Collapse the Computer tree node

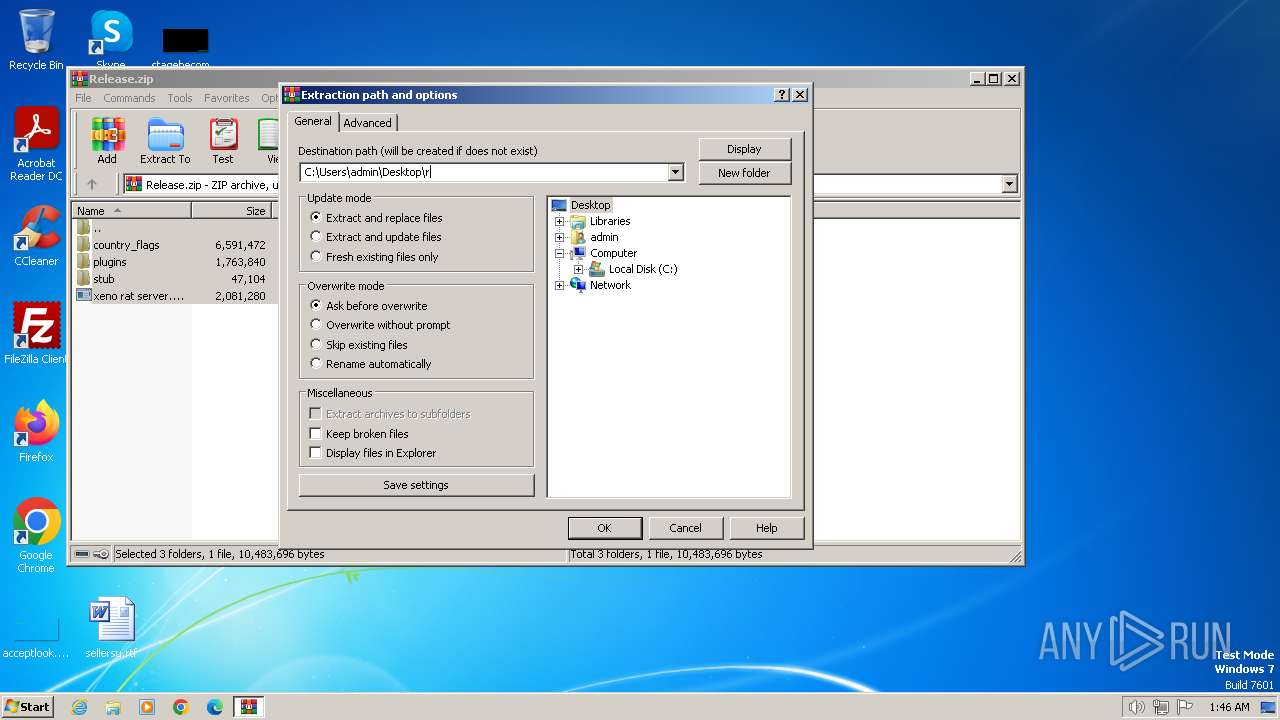click(x=560, y=253)
